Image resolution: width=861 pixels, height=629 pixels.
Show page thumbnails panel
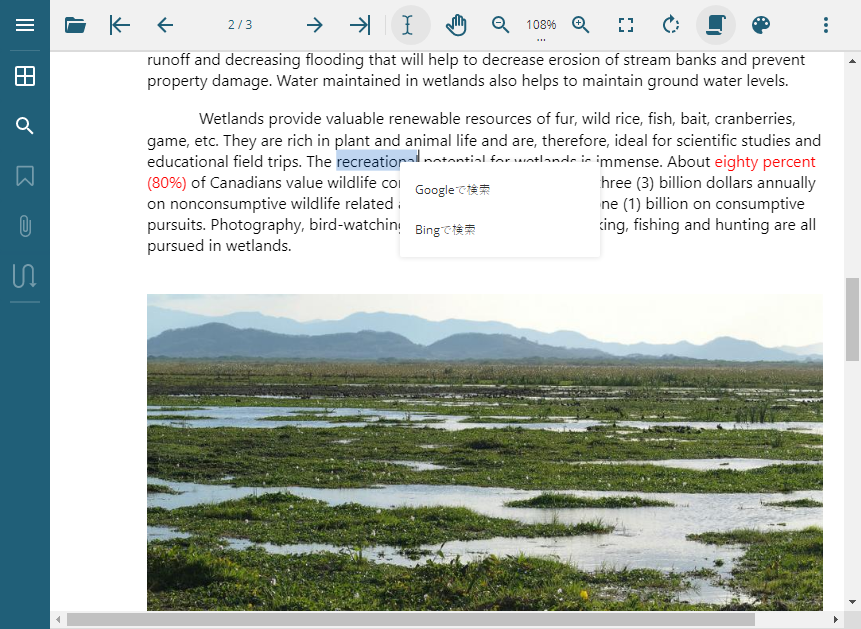tap(25, 76)
